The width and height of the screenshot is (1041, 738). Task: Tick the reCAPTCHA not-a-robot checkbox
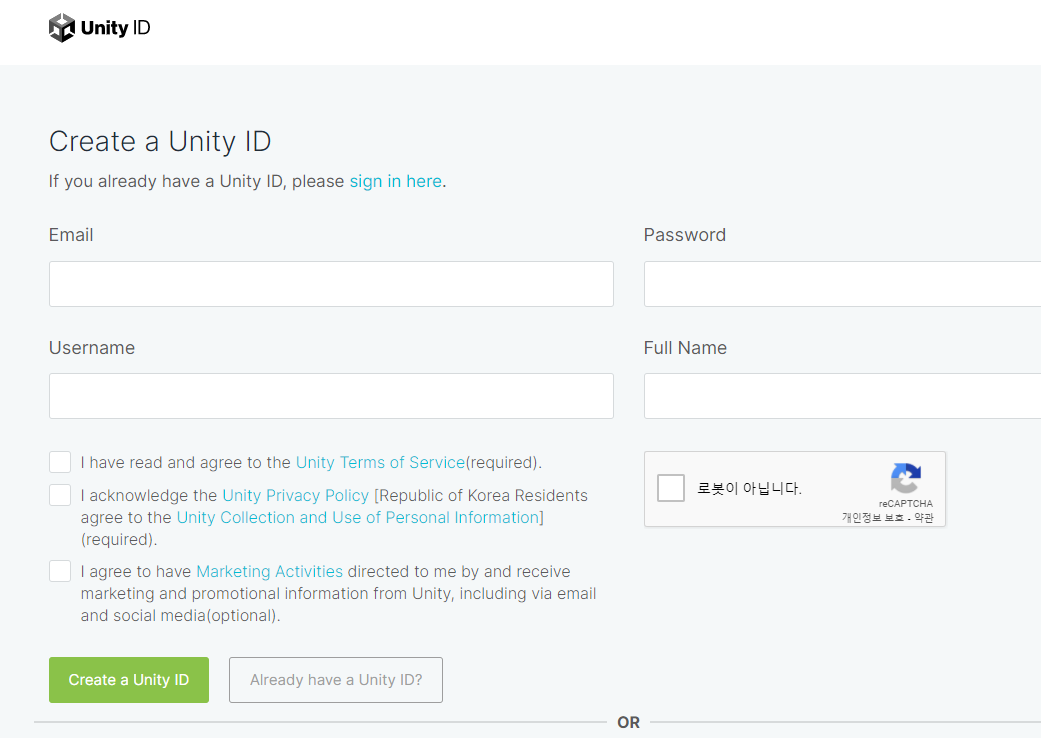pos(671,488)
